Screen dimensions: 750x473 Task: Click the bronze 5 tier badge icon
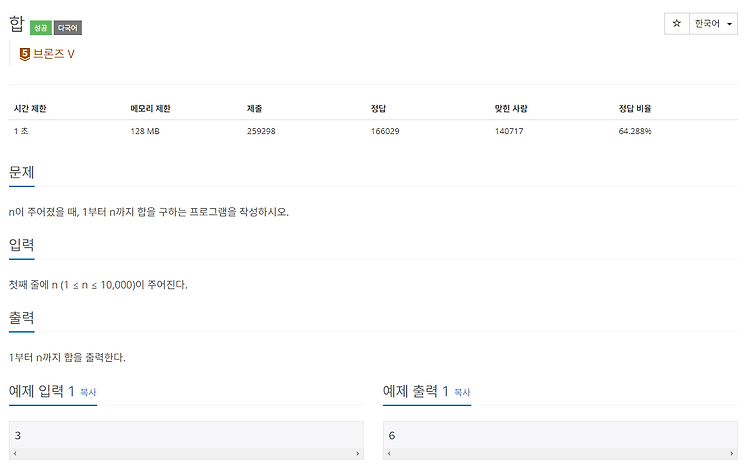[x=24, y=54]
